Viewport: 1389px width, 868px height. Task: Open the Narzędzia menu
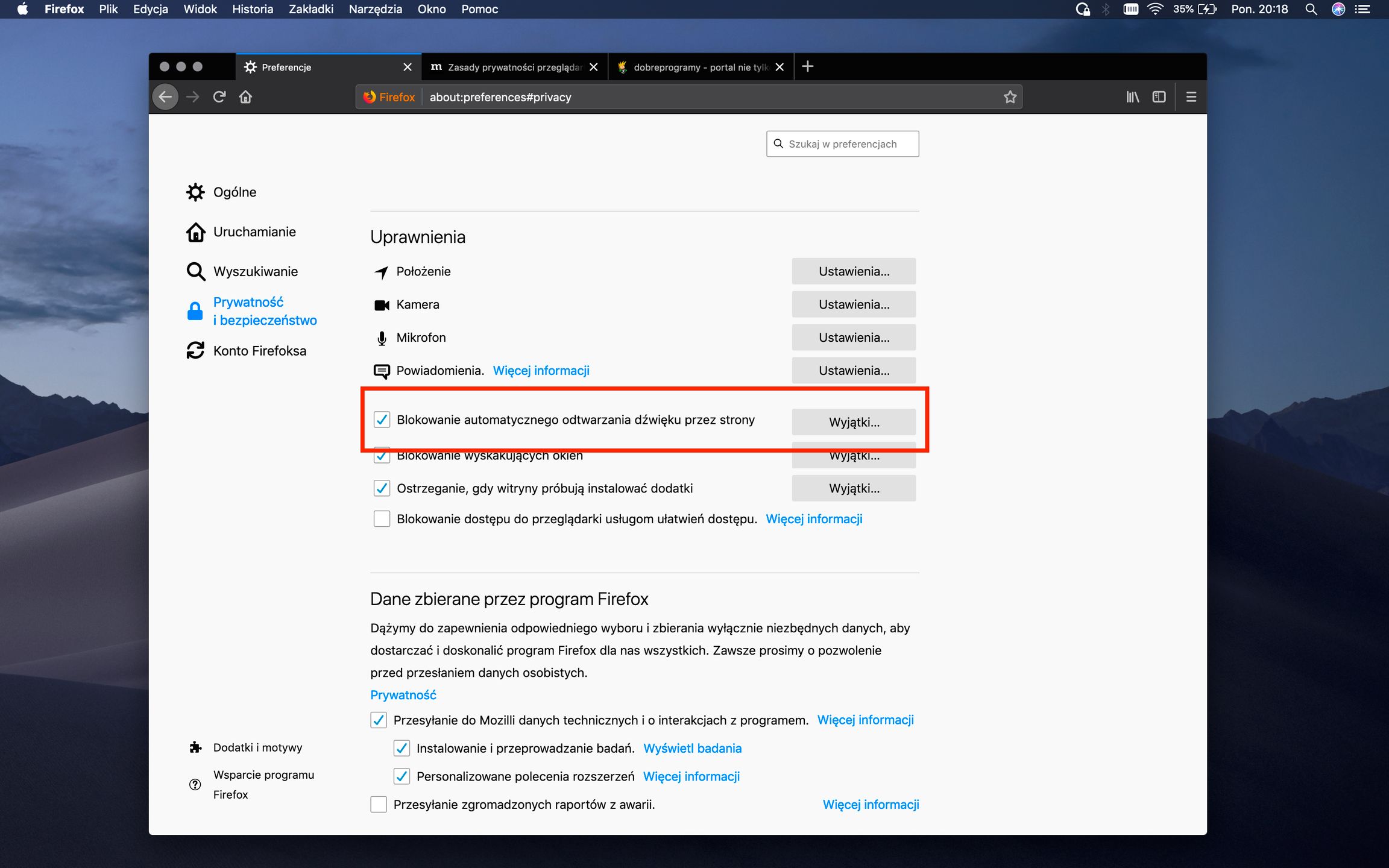pos(374,9)
